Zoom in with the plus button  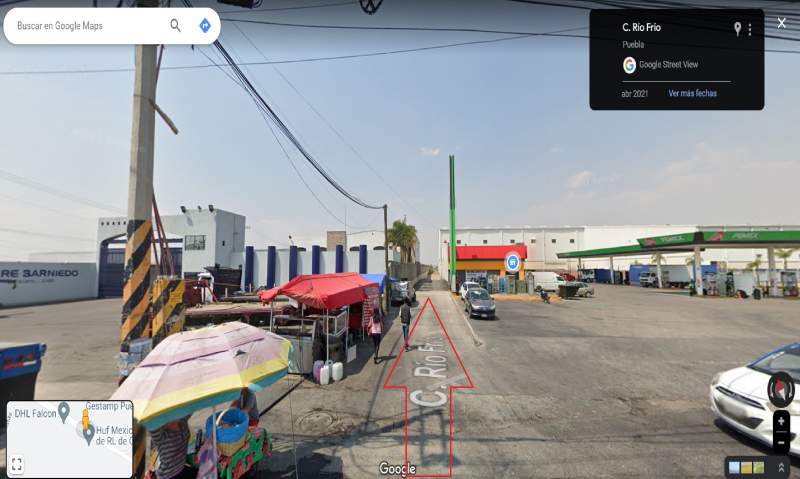click(781, 422)
